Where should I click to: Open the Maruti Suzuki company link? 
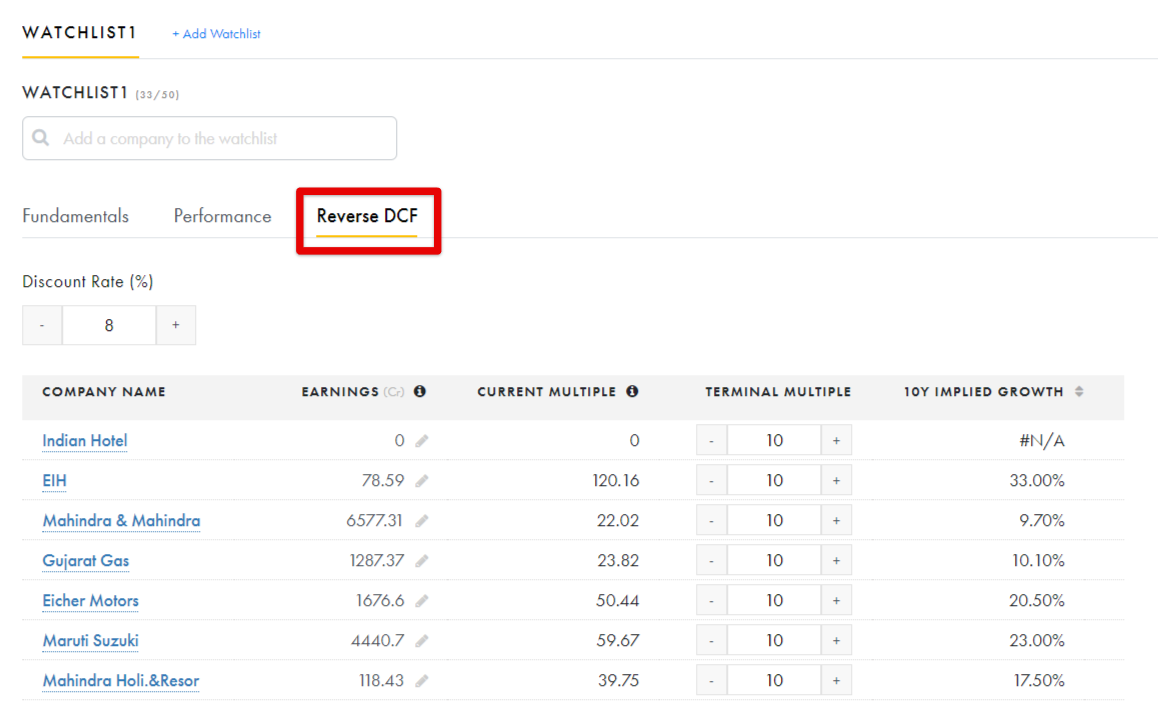click(x=91, y=640)
